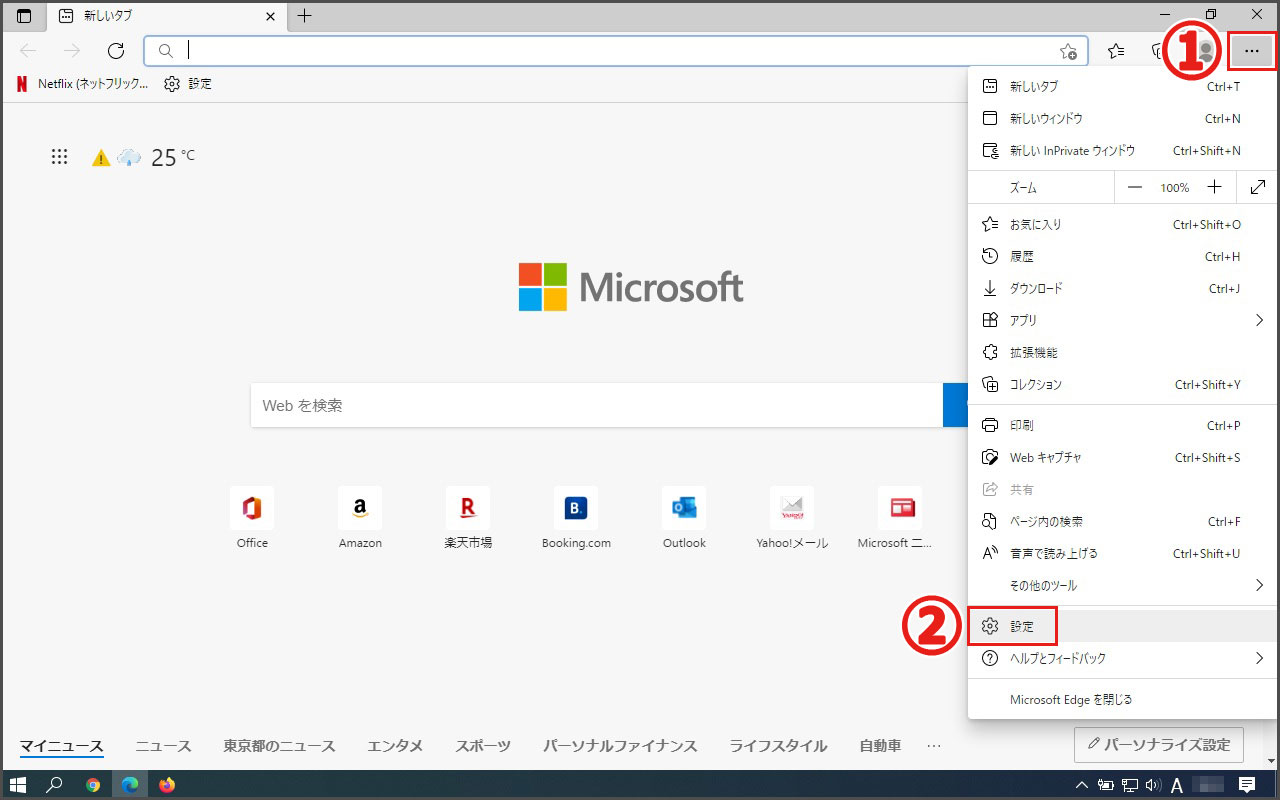Launch Chrome from the taskbar
Screen dimensions: 1280x800
coord(93,785)
